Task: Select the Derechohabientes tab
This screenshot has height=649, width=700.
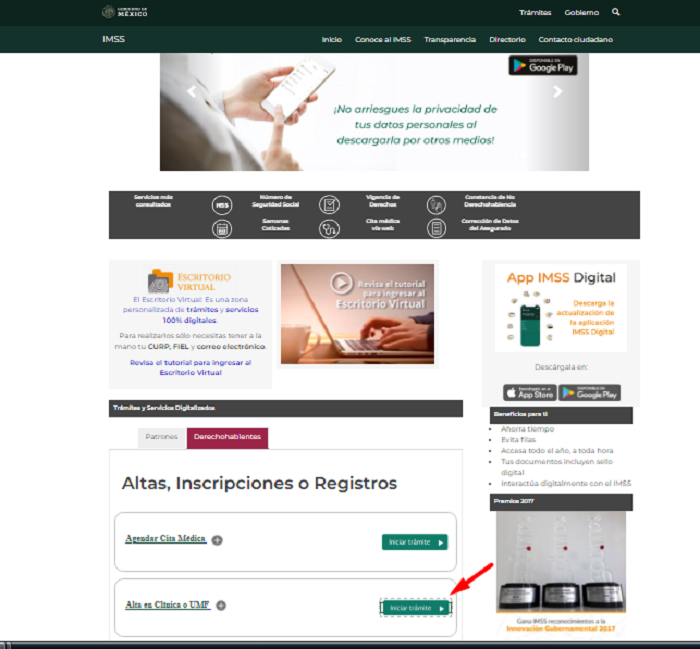Action: [227, 438]
